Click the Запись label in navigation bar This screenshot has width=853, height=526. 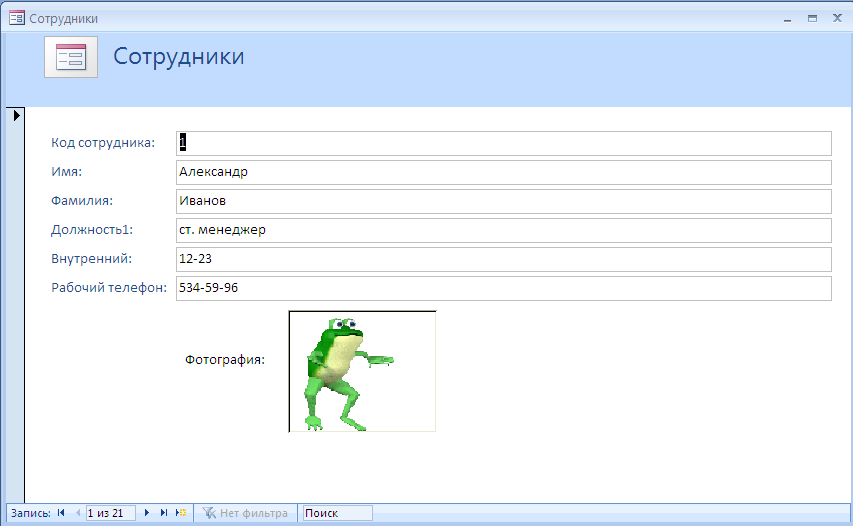coord(30,513)
